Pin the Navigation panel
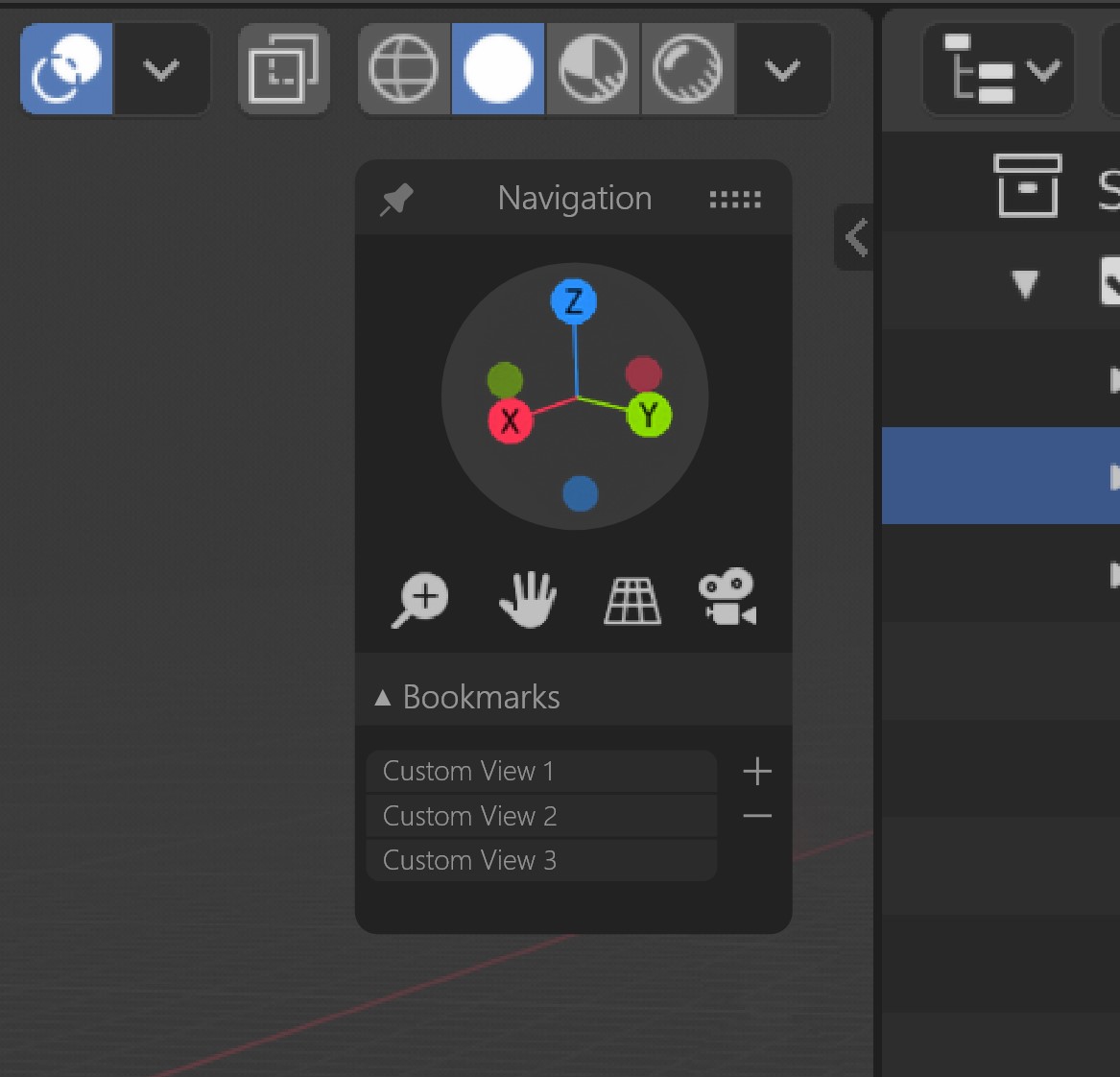Viewport: 1120px width, 1077px height. [396, 200]
